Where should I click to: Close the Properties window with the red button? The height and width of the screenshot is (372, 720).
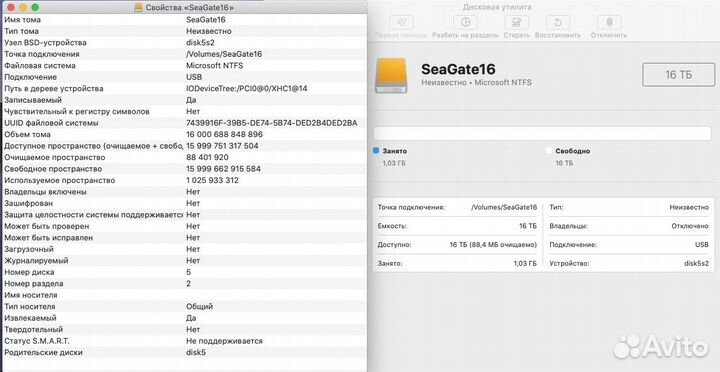pos(11,7)
